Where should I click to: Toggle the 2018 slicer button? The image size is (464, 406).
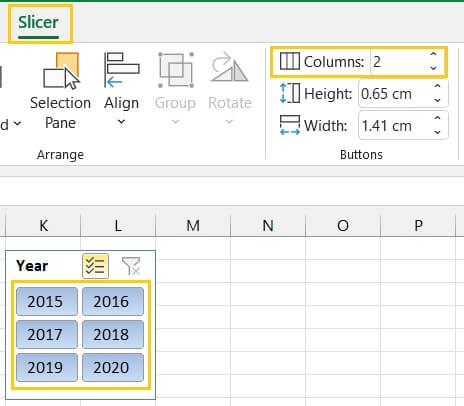coord(113,334)
